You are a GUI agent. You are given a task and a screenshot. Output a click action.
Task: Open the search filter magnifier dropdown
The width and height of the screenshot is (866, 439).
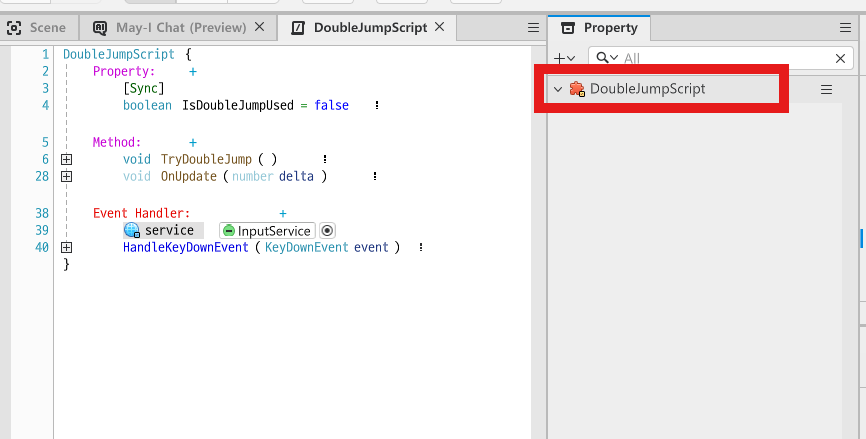(x=607, y=58)
